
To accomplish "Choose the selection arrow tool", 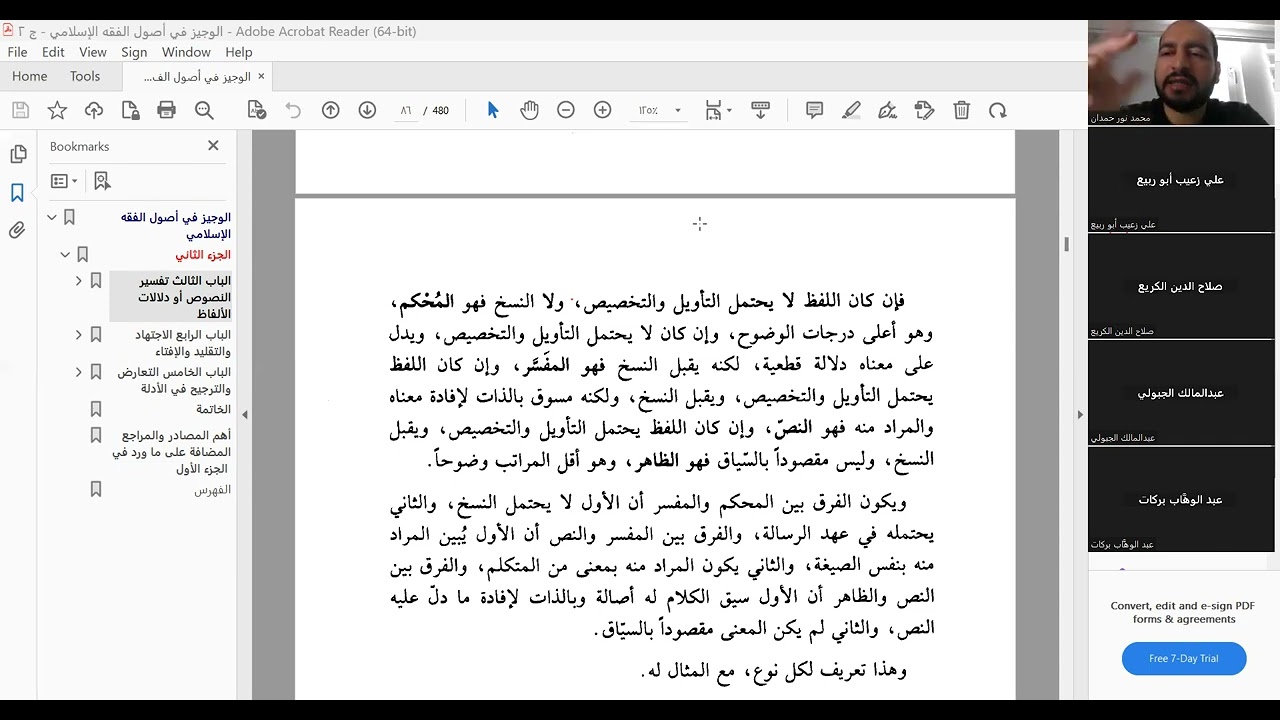I will pos(493,111).
